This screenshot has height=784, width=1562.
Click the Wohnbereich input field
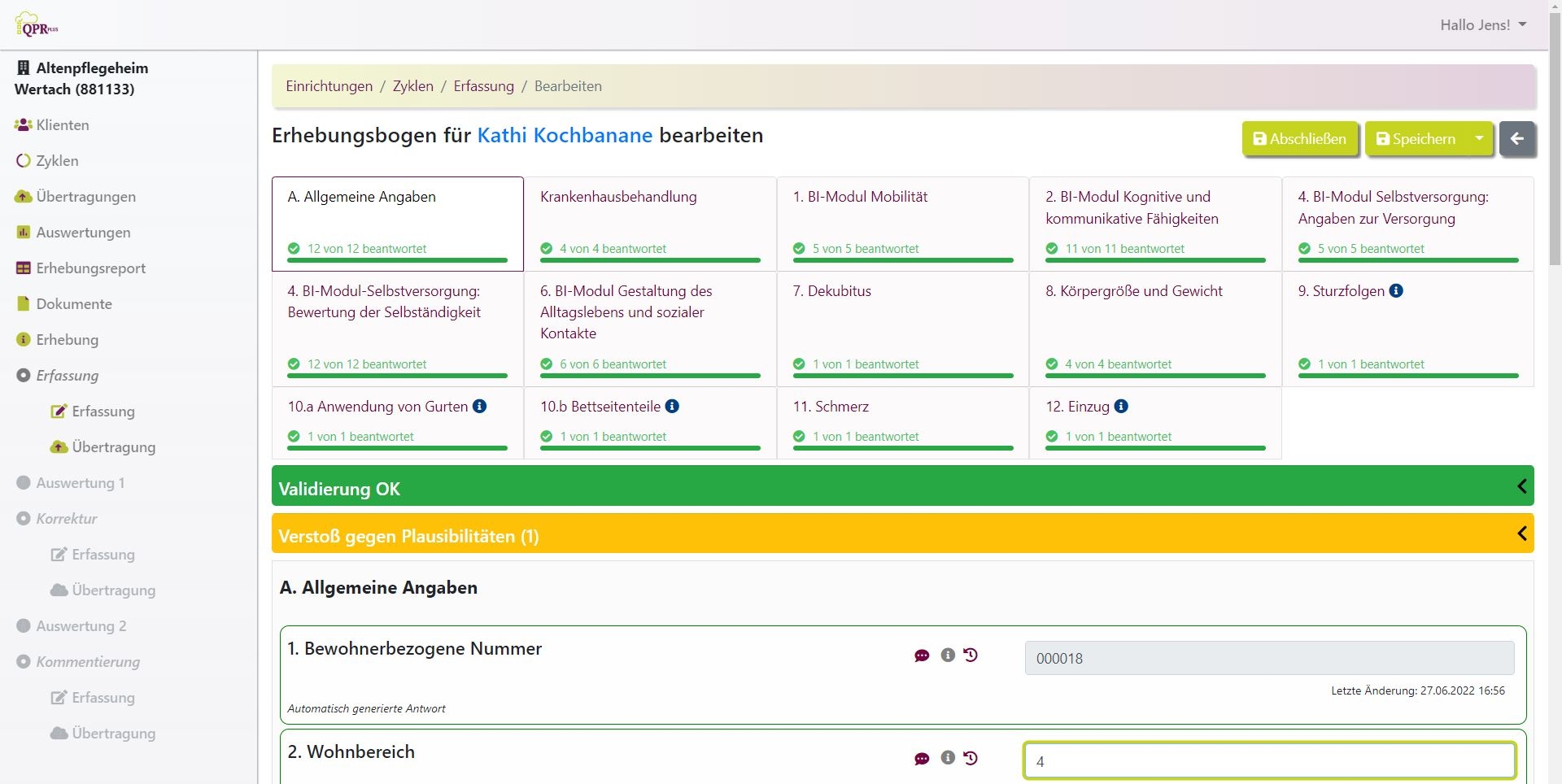(1269, 761)
